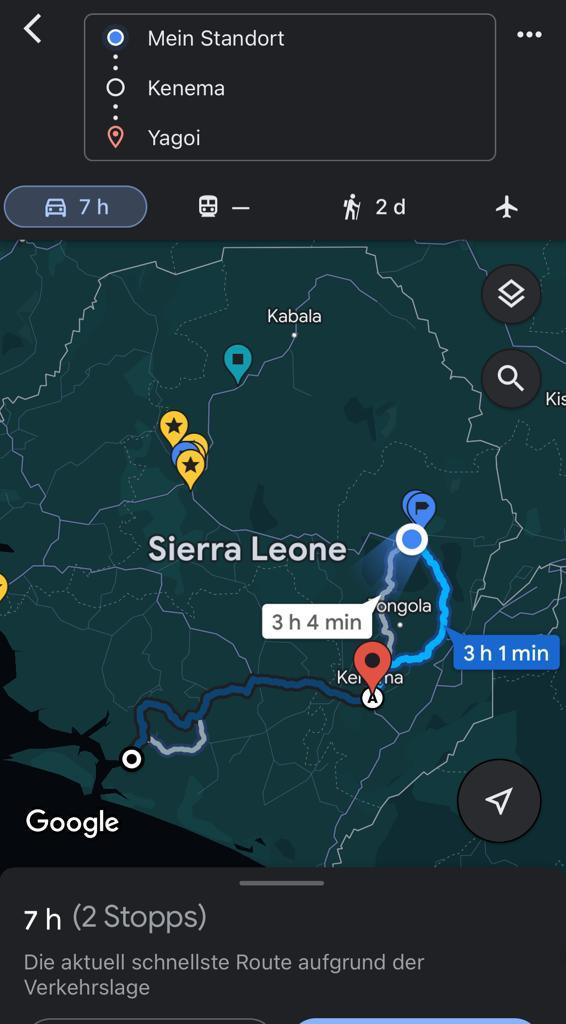Select walking mode 2 d
566x1024 pixels.
pos(374,208)
